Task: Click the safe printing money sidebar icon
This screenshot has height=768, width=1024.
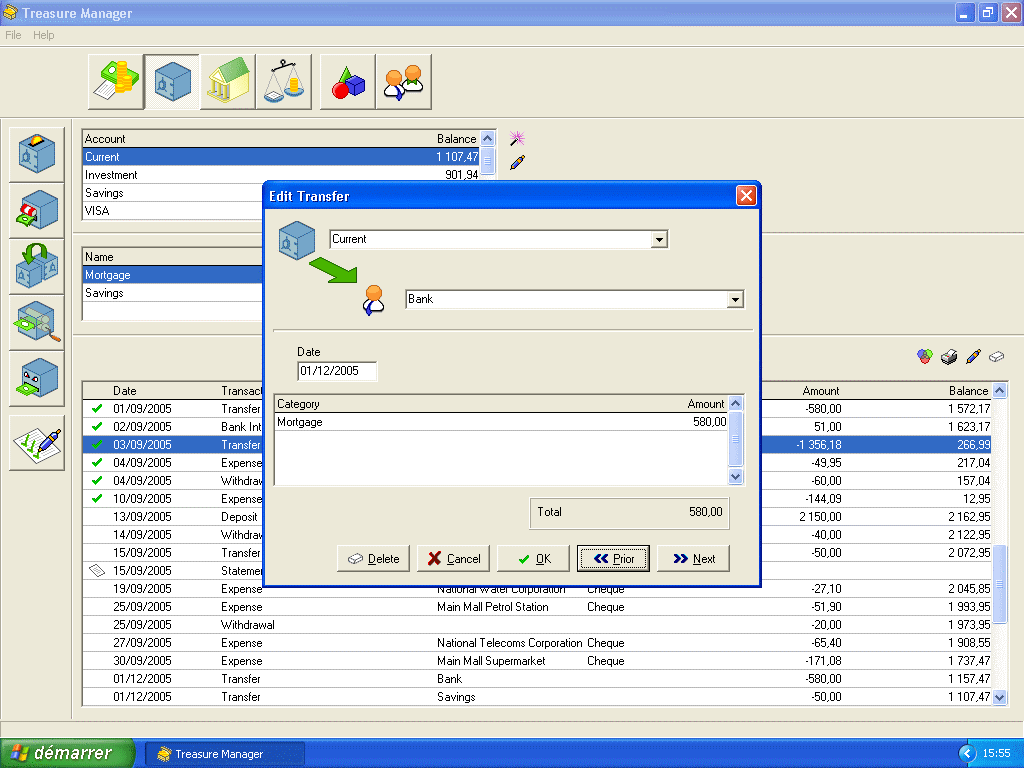Action: click(37, 379)
